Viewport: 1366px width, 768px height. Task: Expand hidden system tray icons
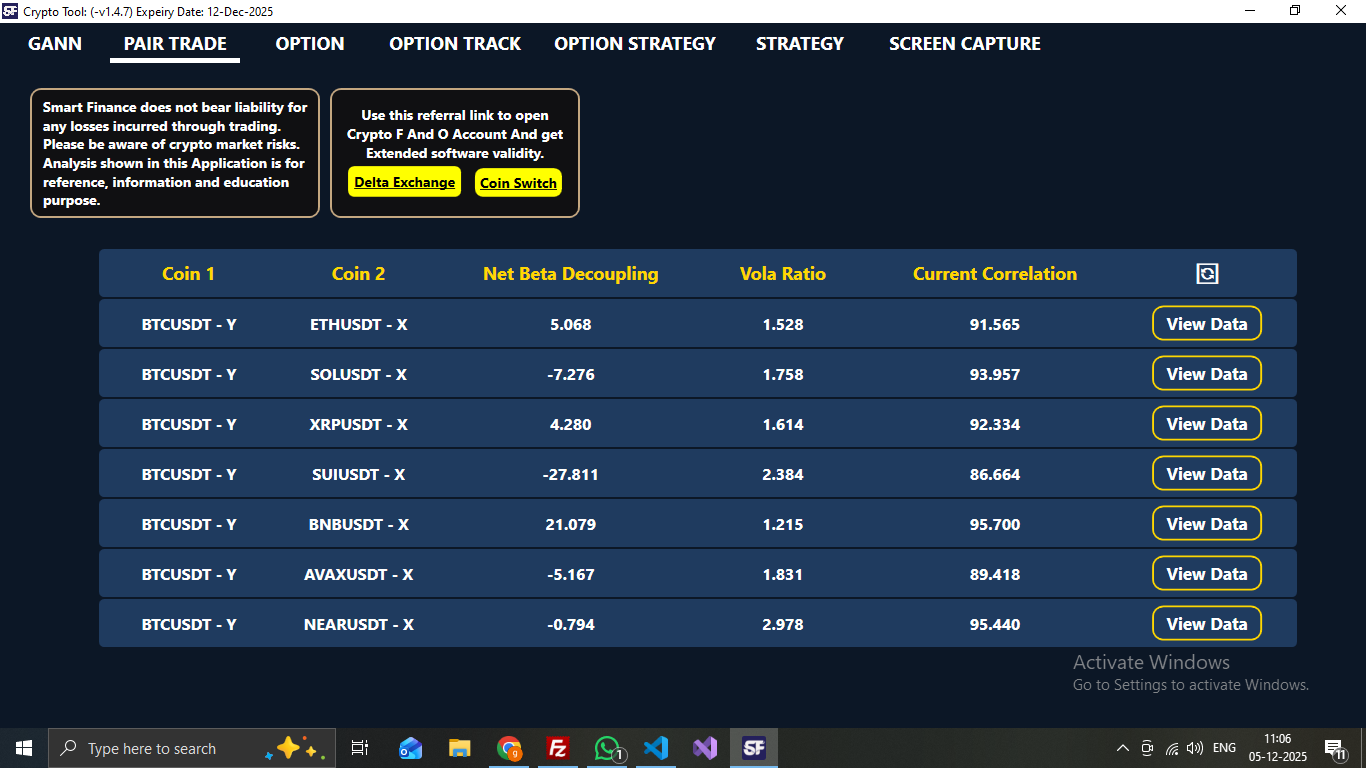(1122, 747)
